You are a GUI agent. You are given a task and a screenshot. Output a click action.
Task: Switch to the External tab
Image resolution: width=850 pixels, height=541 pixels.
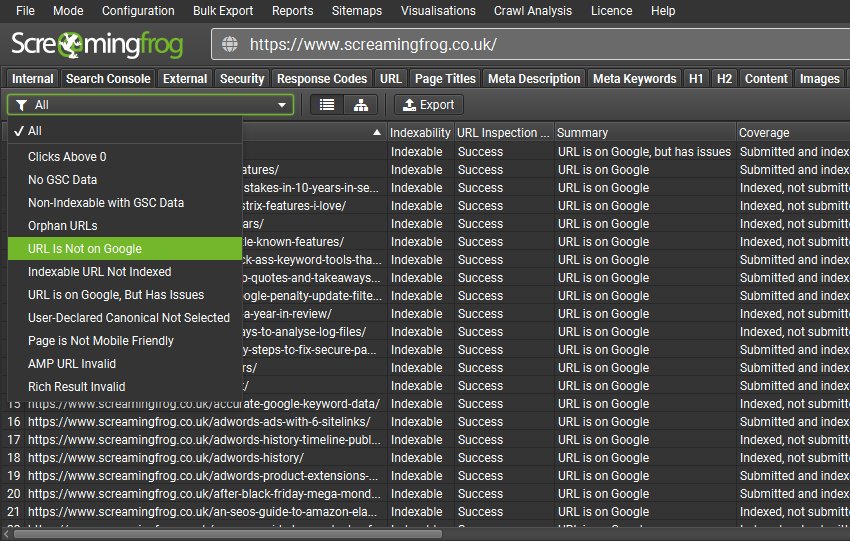pyautogui.click(x=185, y=79)
